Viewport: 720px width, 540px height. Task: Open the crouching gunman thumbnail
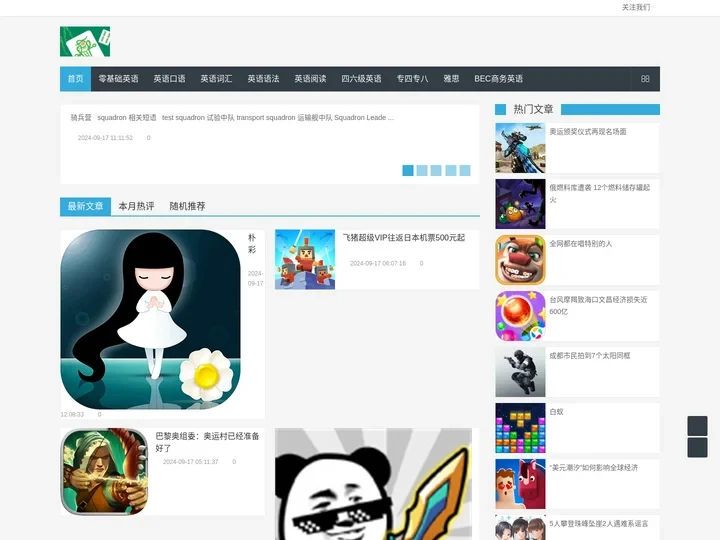click(x=520, y=372)
